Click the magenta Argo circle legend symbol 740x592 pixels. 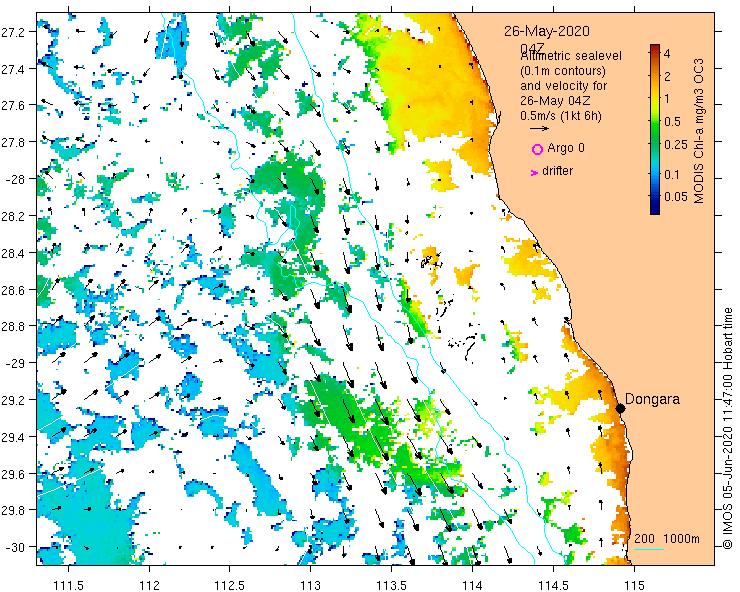[537, 150]
